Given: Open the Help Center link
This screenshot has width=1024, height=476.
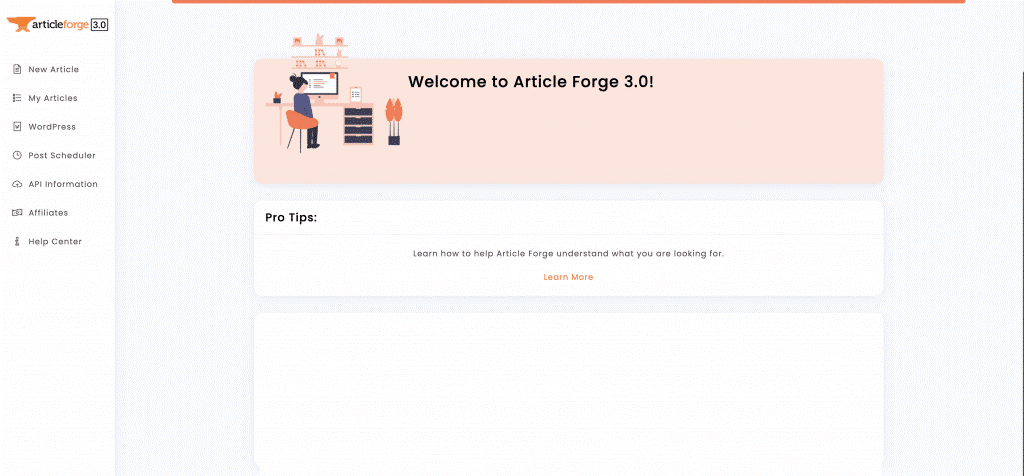Looking at the screenshot, I should 55,242.
